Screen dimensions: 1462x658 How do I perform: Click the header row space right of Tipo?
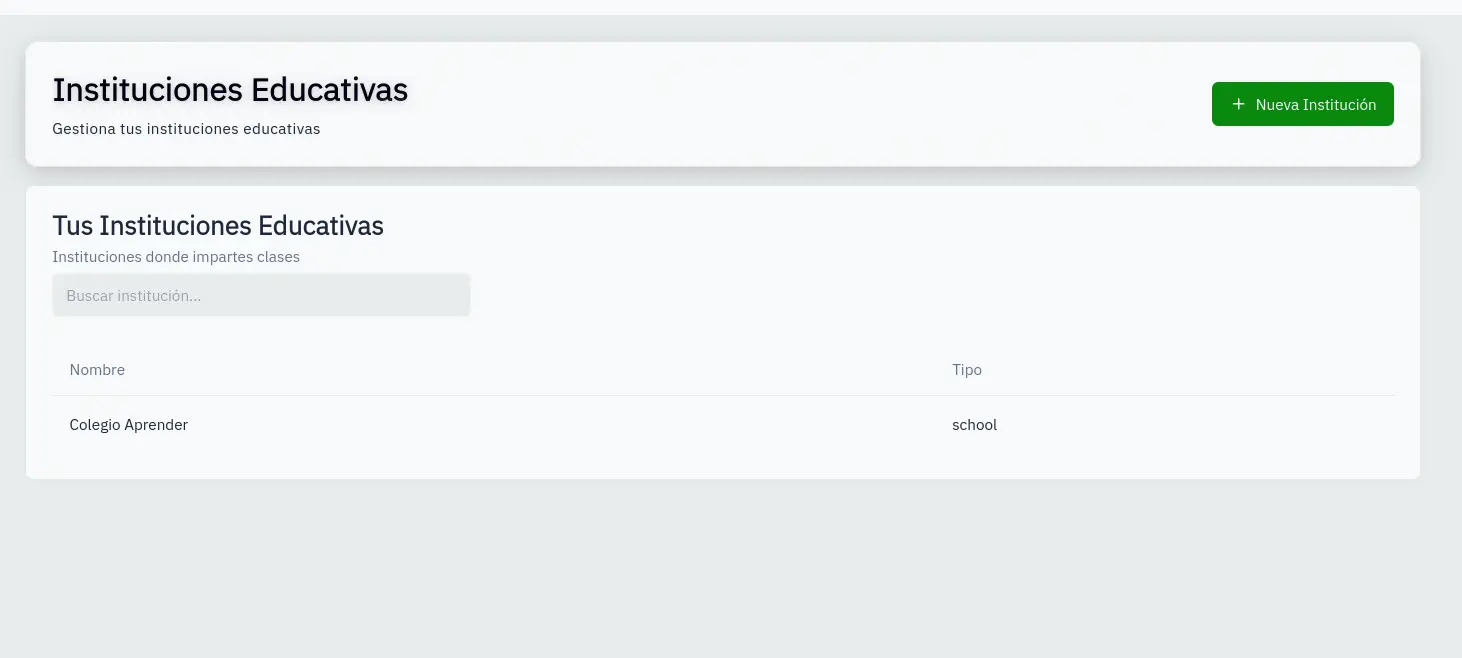(x=1200, y=370)
